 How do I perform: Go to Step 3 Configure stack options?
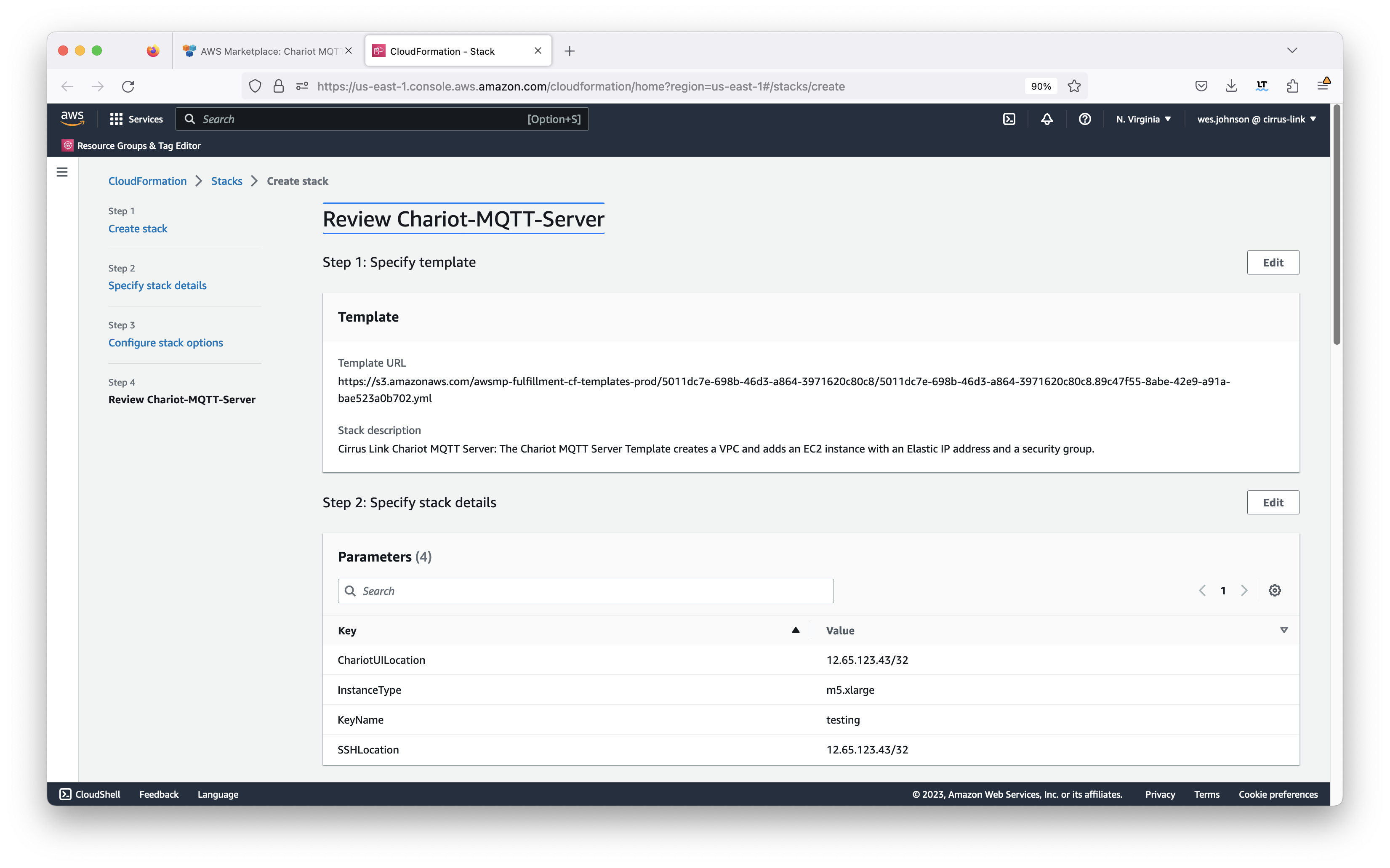165,342
